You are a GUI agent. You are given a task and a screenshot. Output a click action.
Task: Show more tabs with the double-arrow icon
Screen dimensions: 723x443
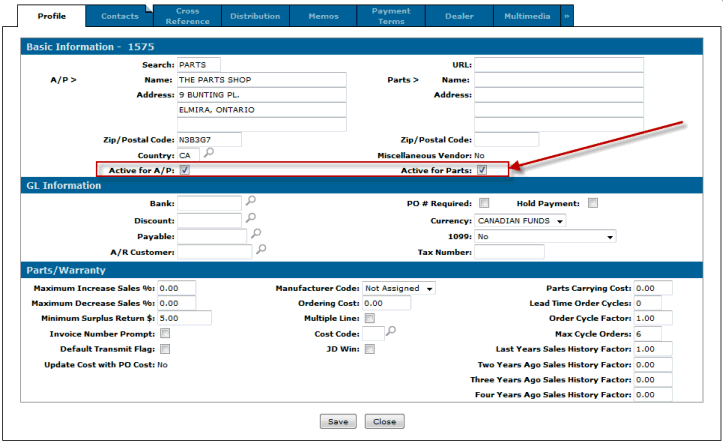[x=567, y=17]
